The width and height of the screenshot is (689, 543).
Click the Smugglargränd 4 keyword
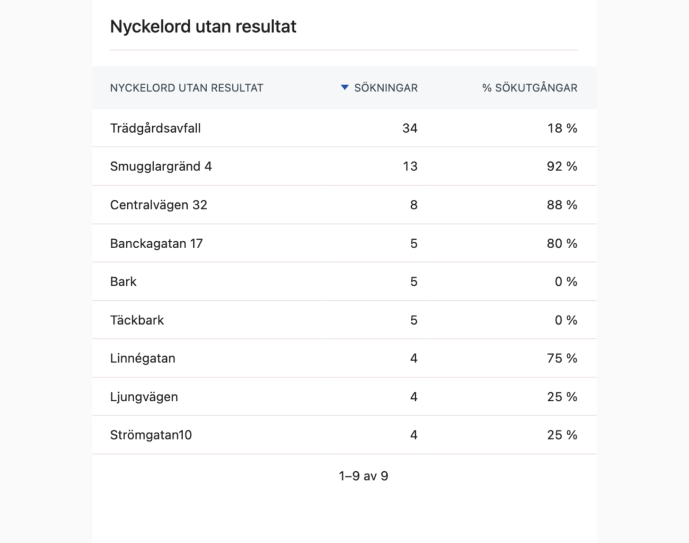[x=161, y=166]
